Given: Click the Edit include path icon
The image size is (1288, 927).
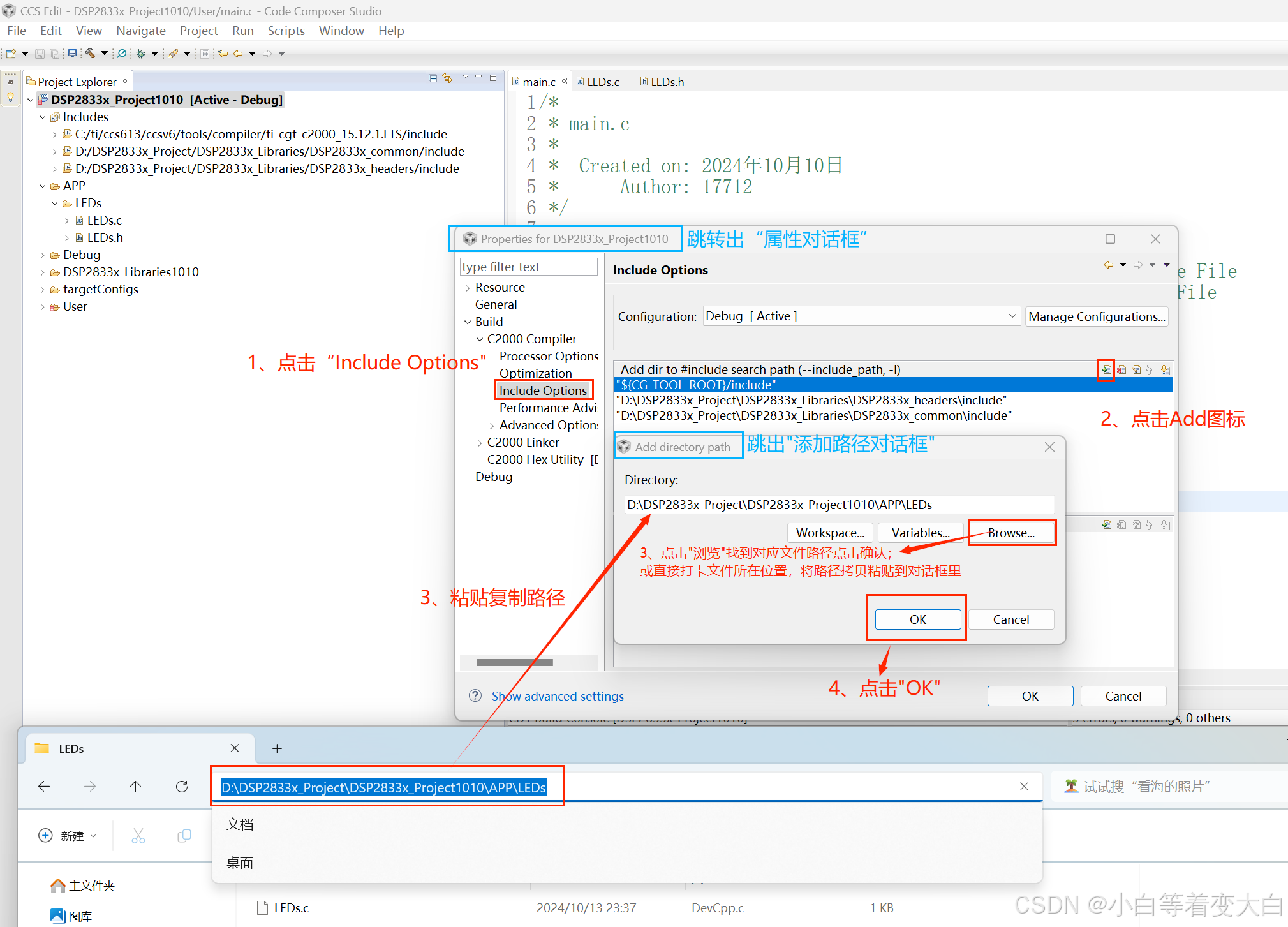Looking at the screenshot, I should coord(1136,369).
